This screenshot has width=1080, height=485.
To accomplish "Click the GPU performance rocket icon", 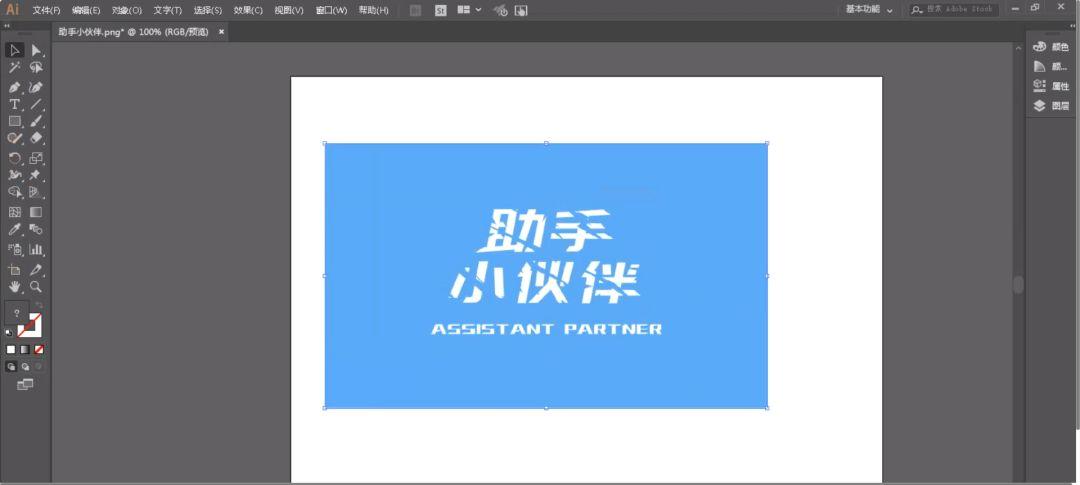I will (x=501, y=10).
